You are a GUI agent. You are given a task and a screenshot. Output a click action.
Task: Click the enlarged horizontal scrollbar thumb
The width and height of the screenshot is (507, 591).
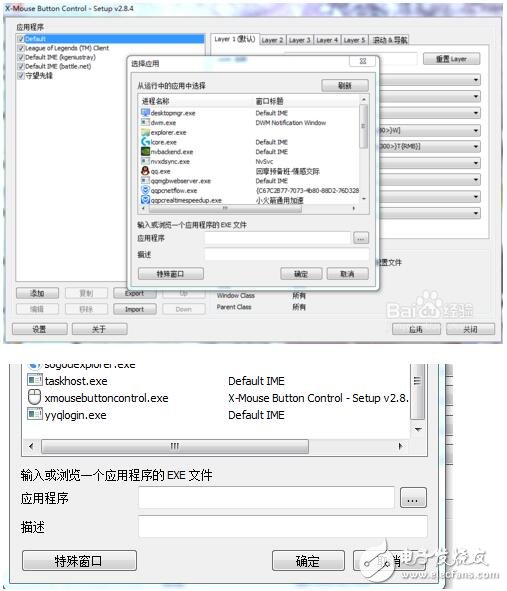click(x=175, y=446)
